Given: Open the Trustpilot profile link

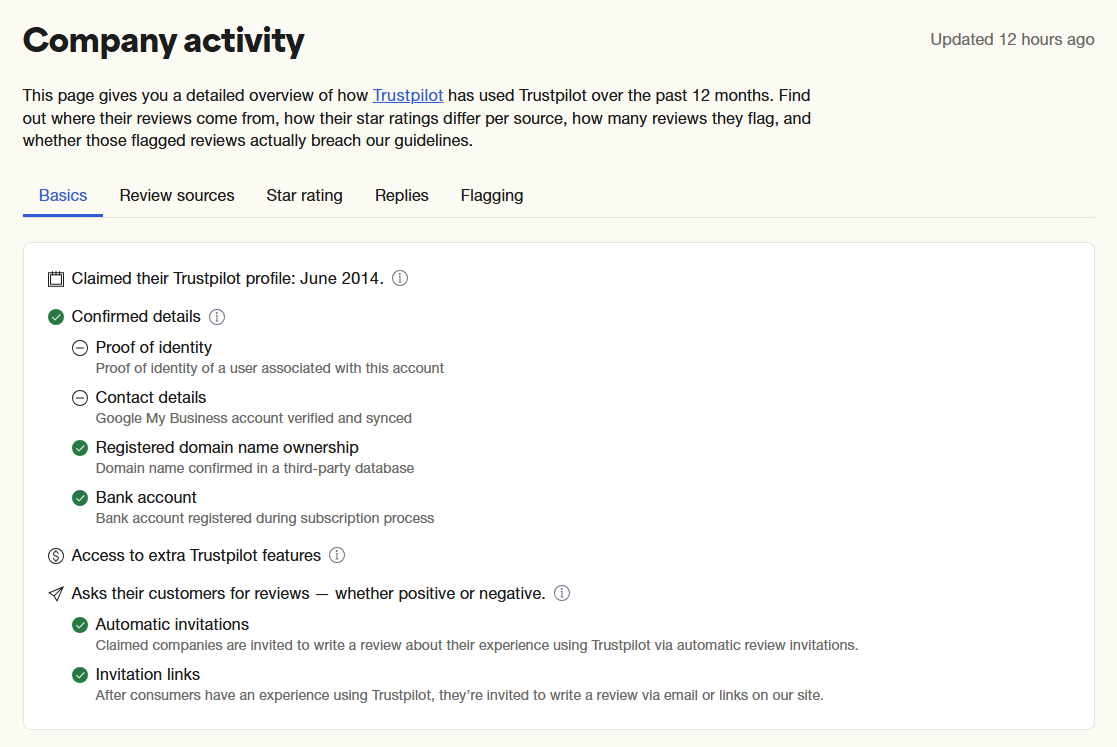Looking at the screenshot, I should pos(407,95).
